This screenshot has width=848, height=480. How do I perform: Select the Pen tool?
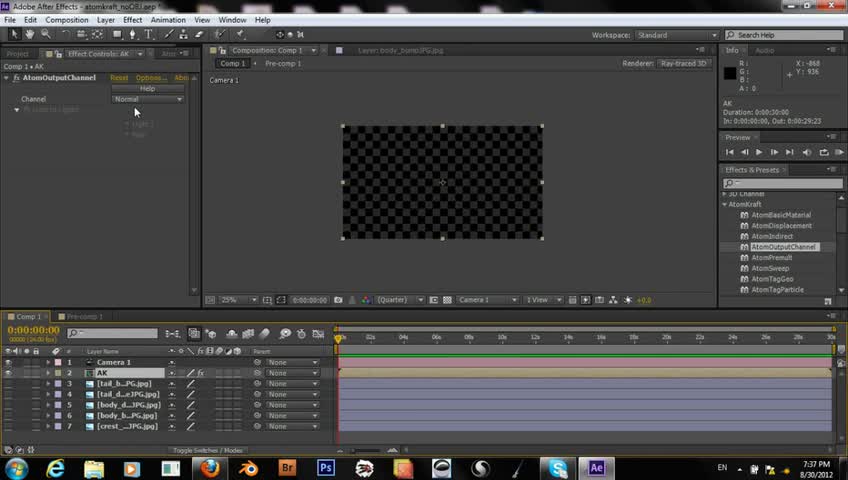pyautogui.click(x=133, y=34)
